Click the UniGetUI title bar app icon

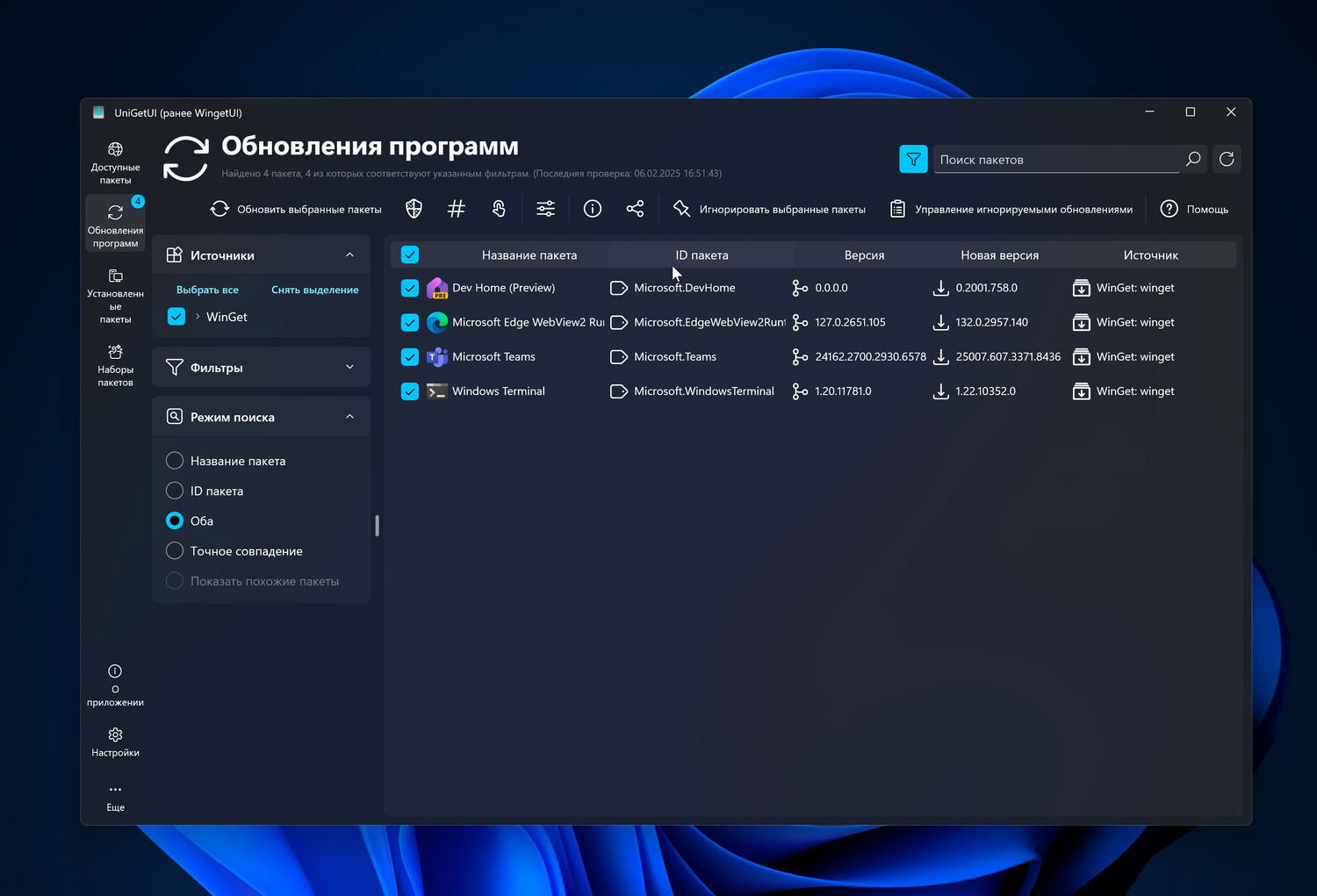point(98,112)
